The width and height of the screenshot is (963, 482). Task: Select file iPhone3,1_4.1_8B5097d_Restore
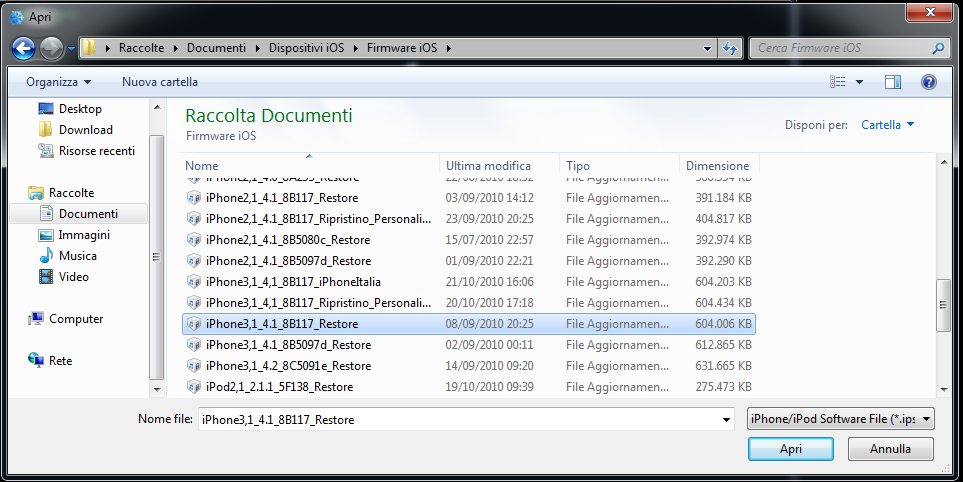(469, 344)
